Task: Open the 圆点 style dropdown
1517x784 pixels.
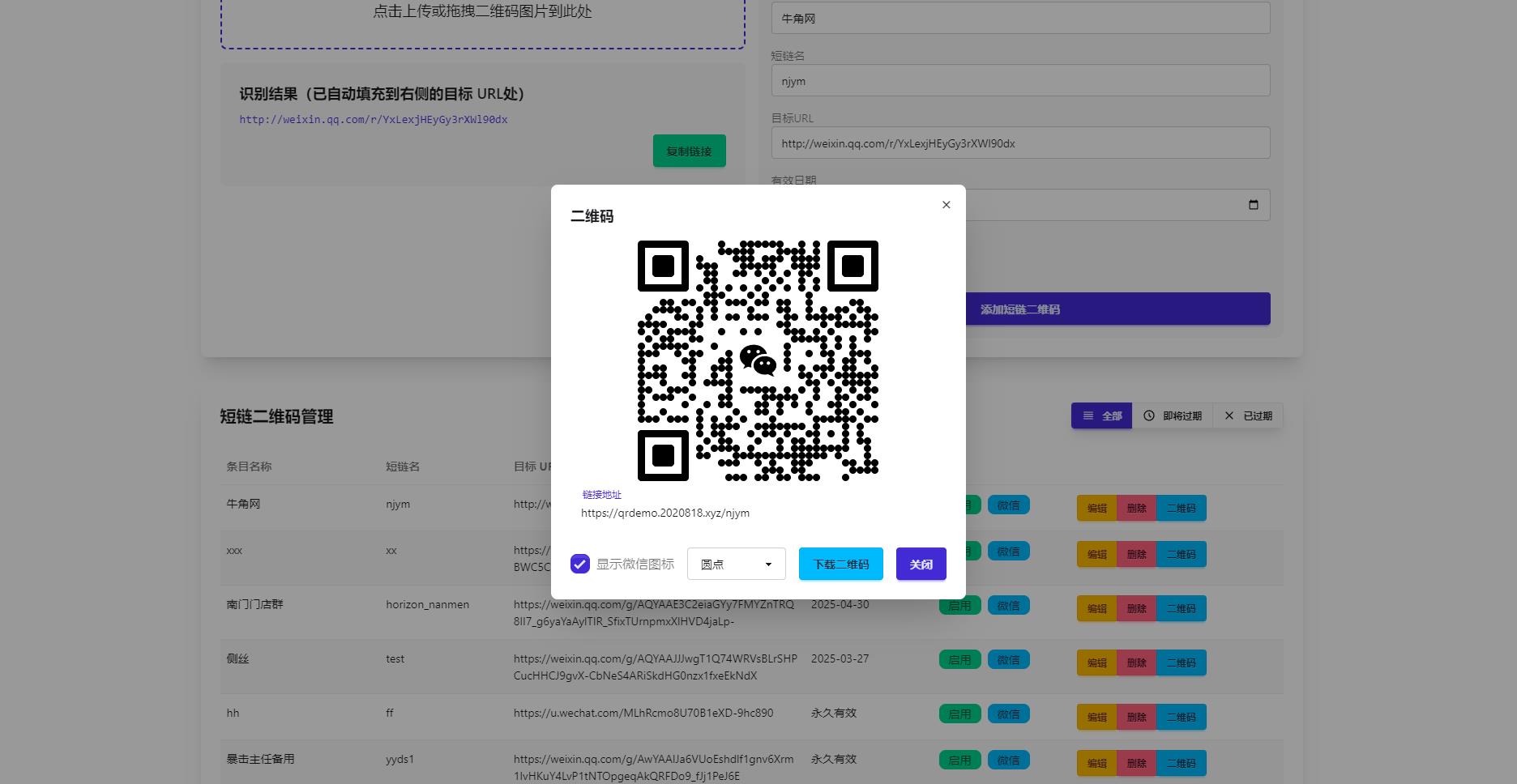Action: (736, 564)
